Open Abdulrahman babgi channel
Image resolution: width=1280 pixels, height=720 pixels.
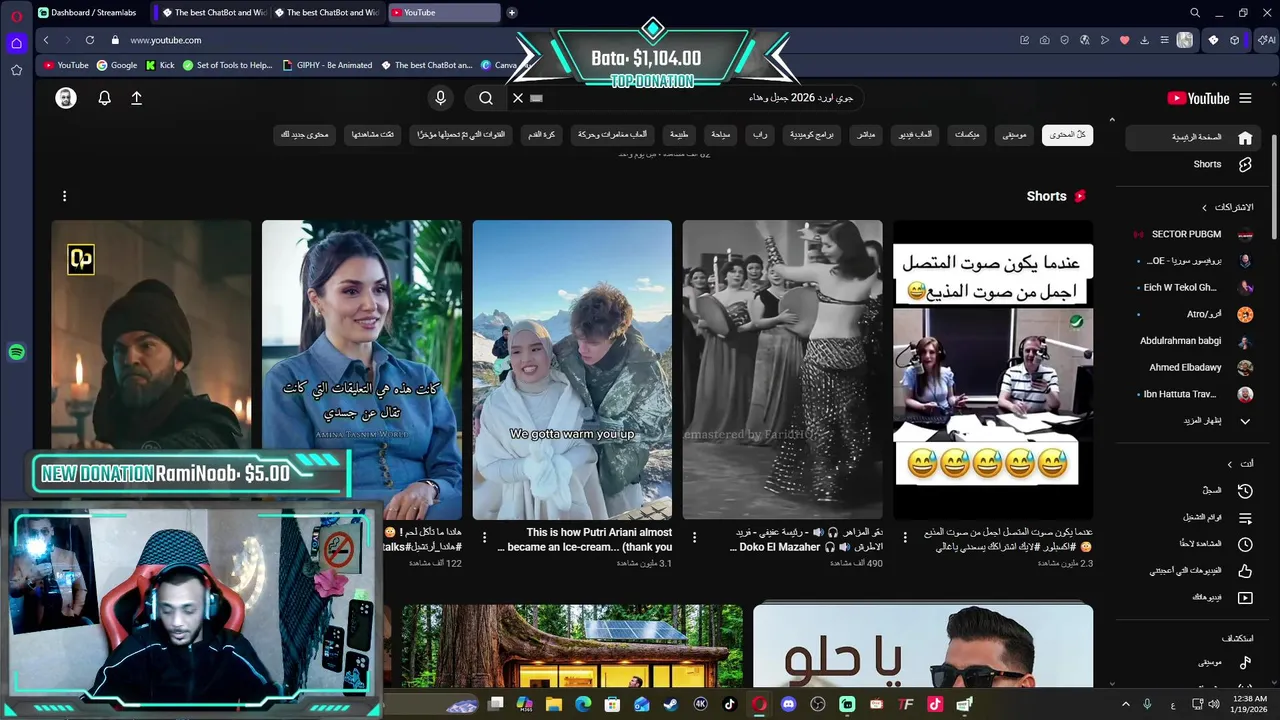(x=1192, y=341)
